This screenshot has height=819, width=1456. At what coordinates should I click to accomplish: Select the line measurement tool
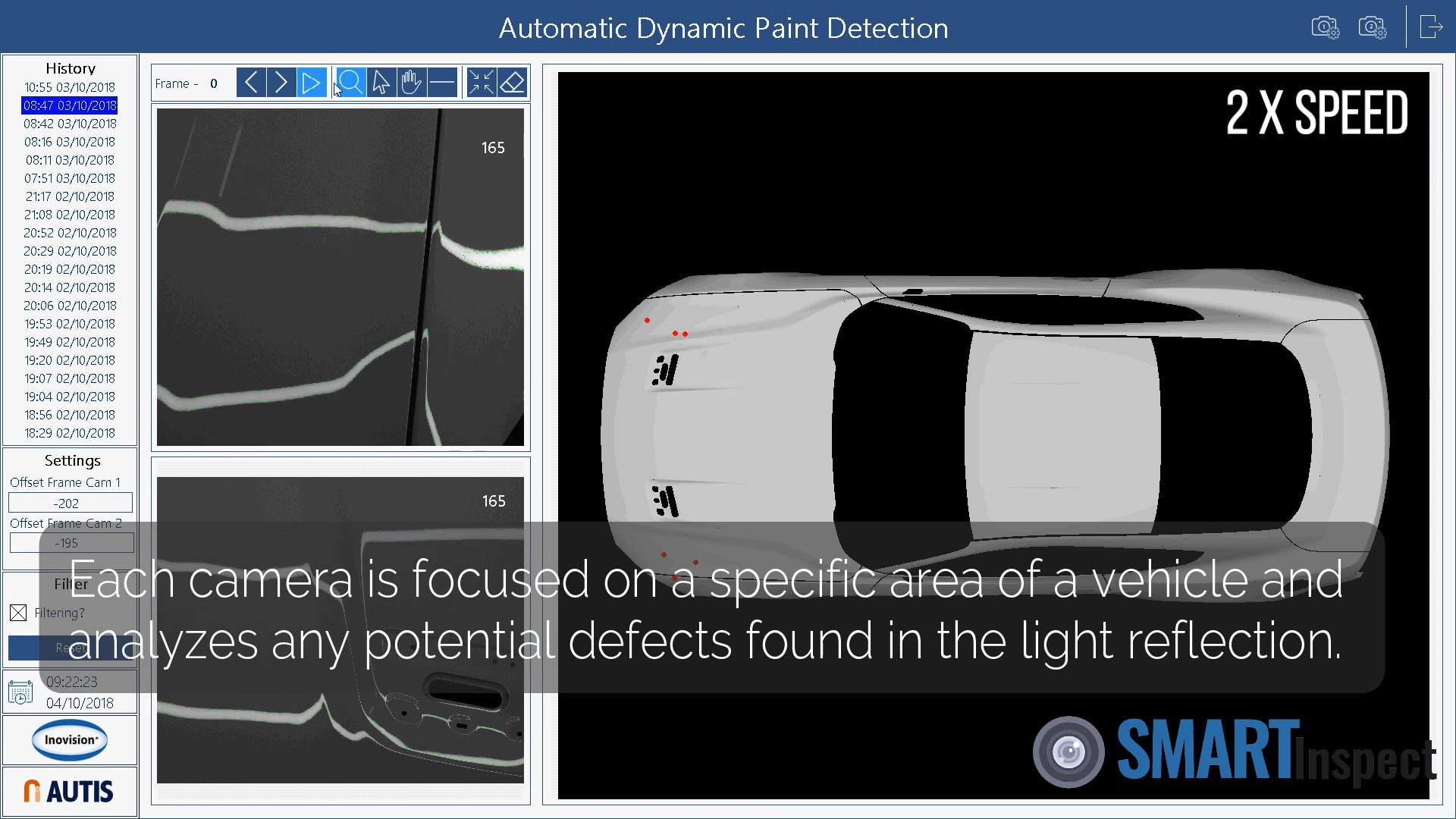click(x=442, y=82)
